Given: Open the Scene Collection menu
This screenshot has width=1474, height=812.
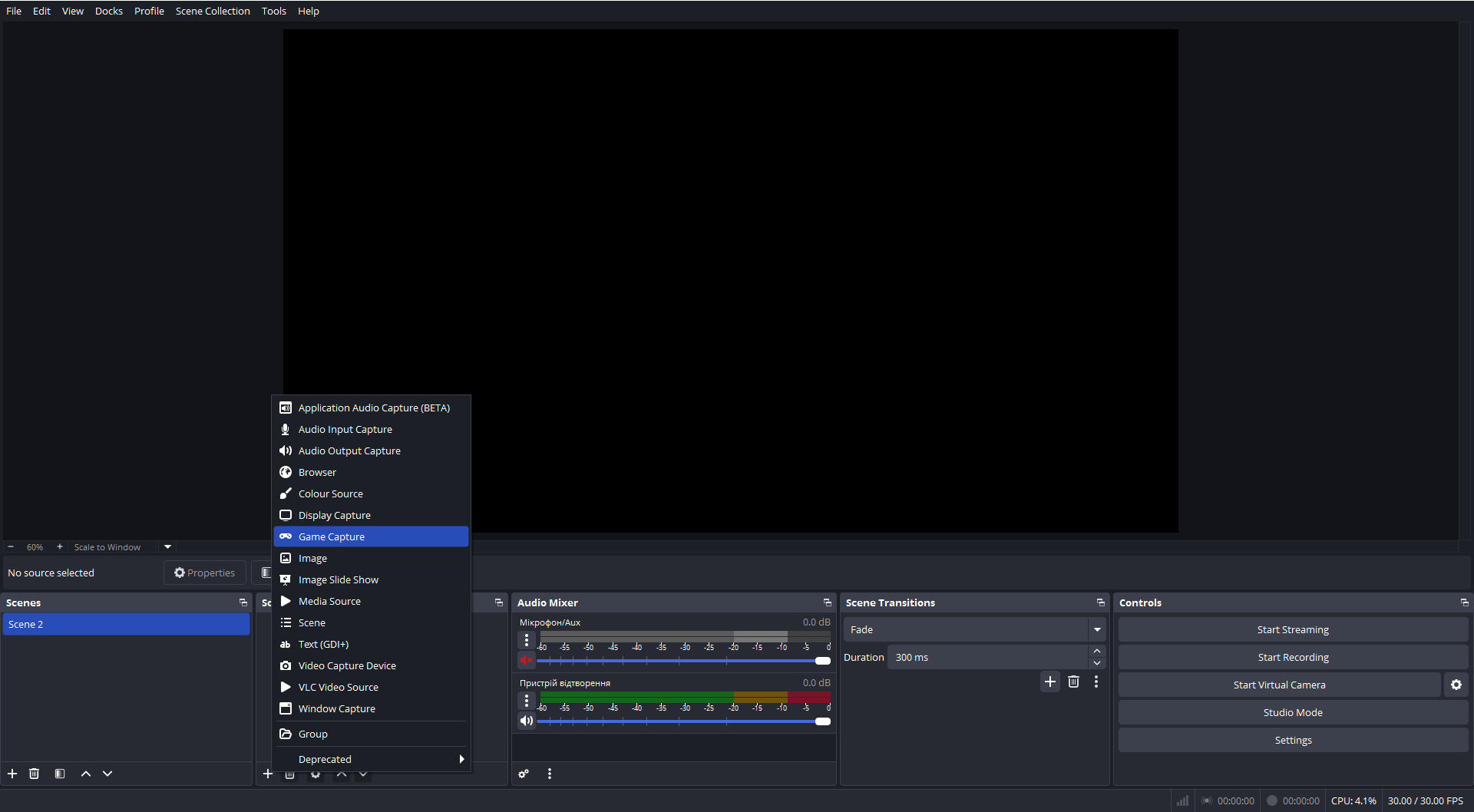Looking at the screenshot, I should [x=213, y=11].
